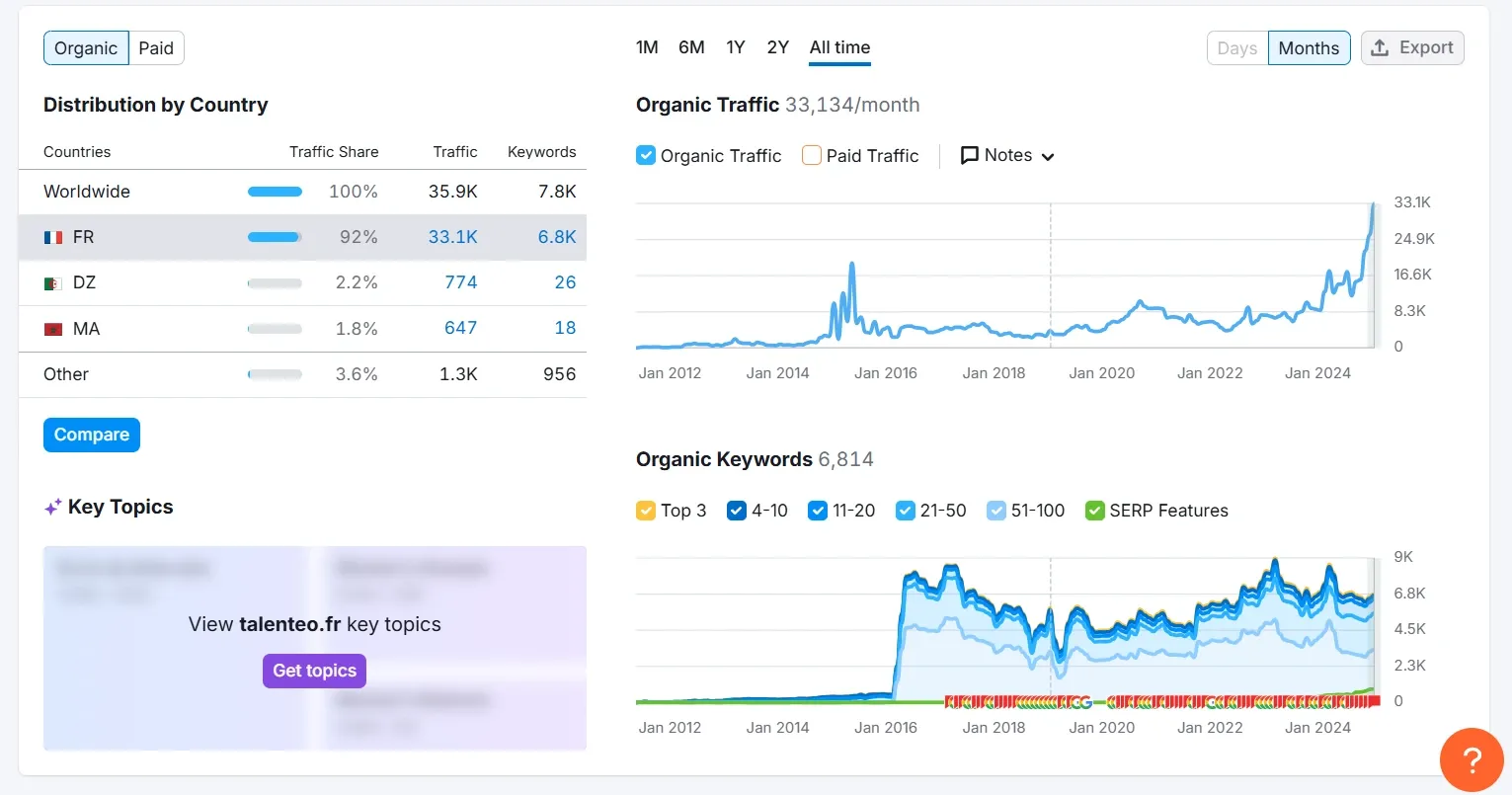Switch to the Paid tab
Screen dimensions: 1512x795
156,48
